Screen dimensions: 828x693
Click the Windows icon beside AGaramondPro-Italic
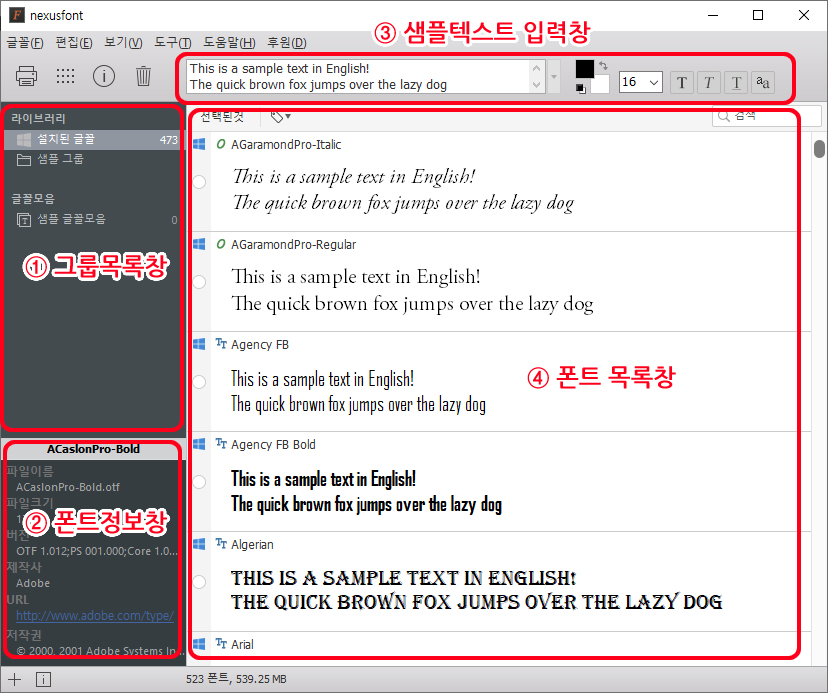(199, 144)
